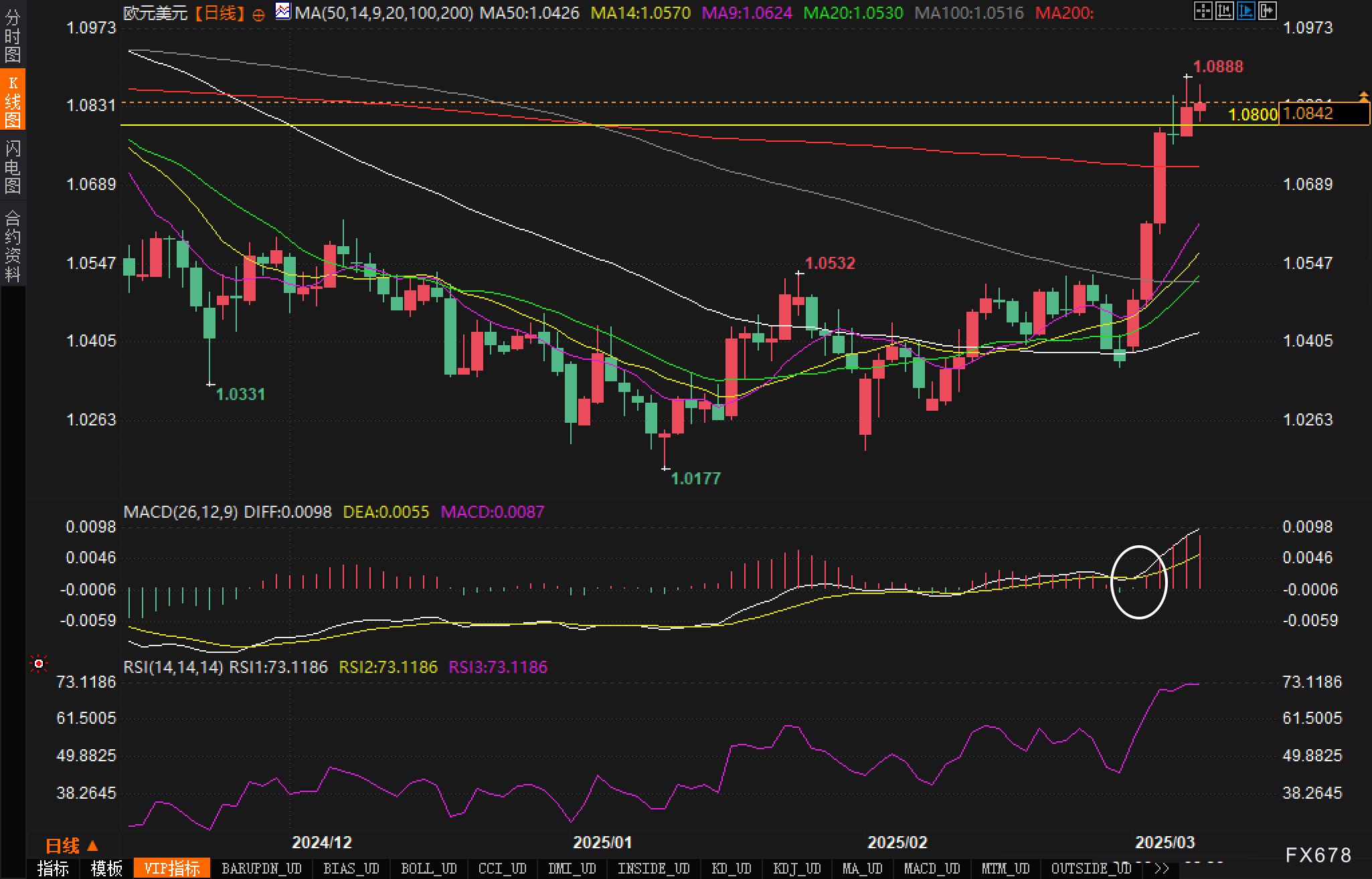Click the shift chart right icon
The image size is (1372, 879).
1267,11
